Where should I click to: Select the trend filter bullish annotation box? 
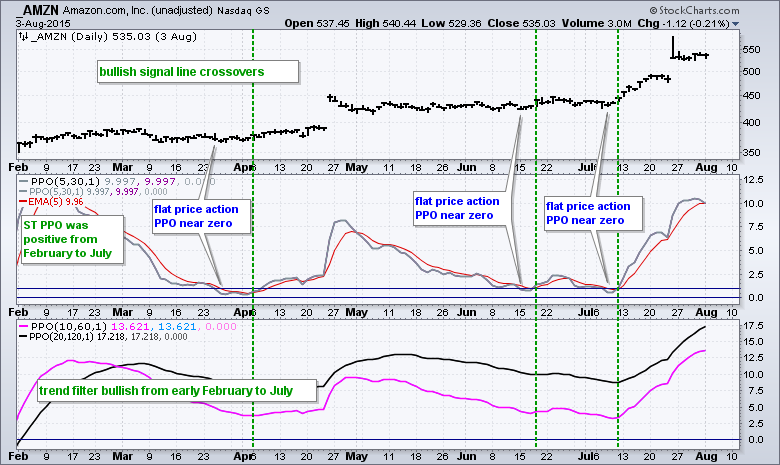coord(176,391)
